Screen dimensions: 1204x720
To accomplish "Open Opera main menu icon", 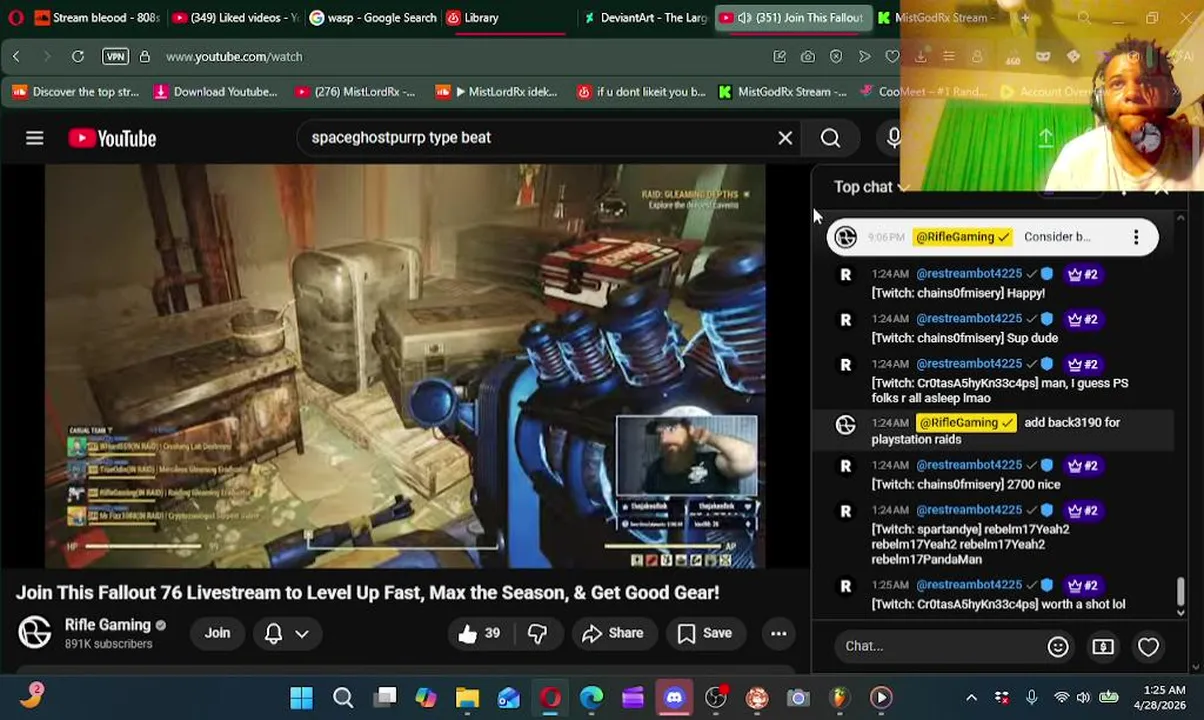I will pos(15,17).
